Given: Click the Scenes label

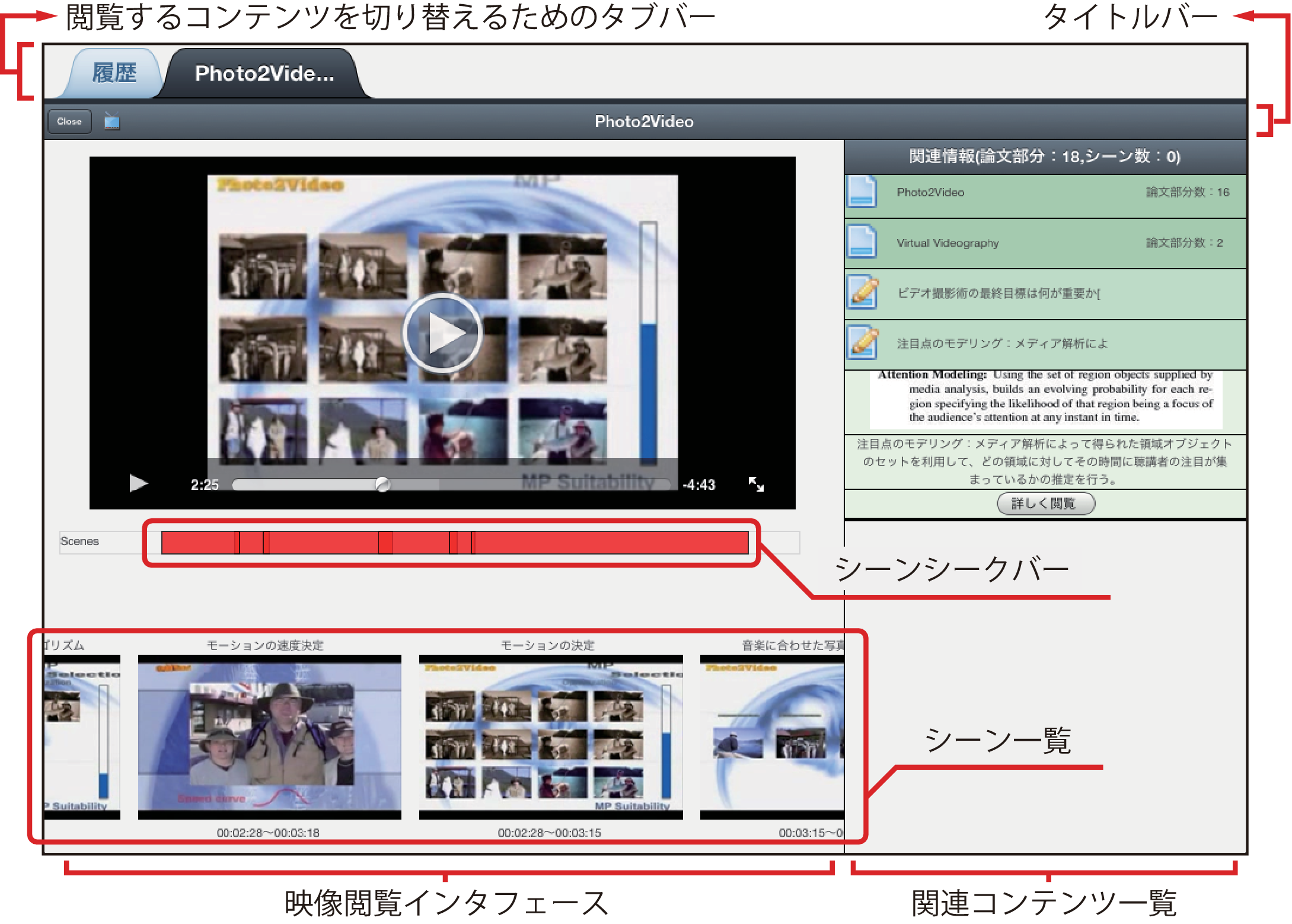Looking at the screenshot, I should (x=79, y=541).
